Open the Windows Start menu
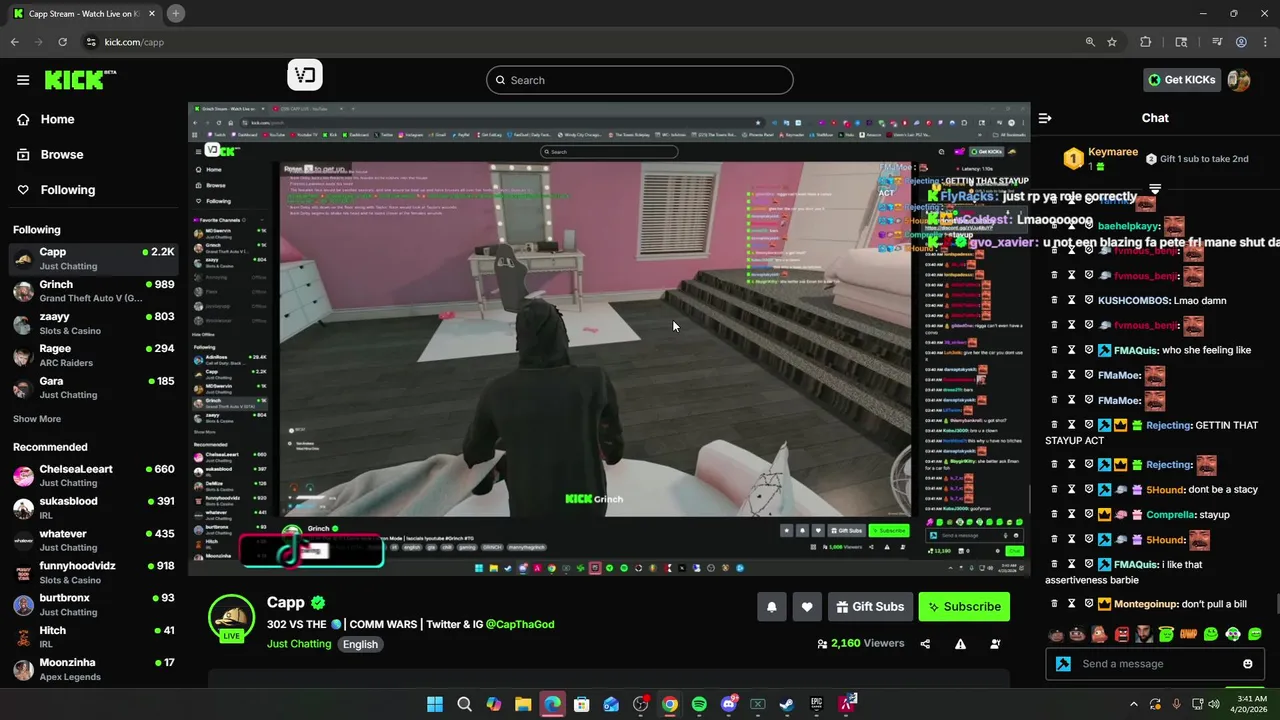 coord(435,704)
